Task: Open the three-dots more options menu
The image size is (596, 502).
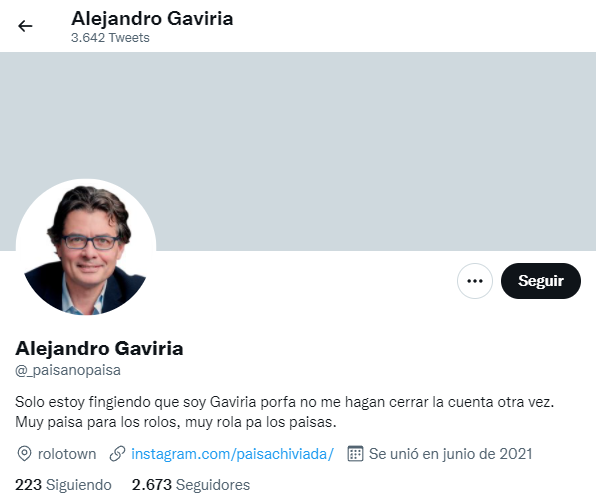Action: pos(475,281)
